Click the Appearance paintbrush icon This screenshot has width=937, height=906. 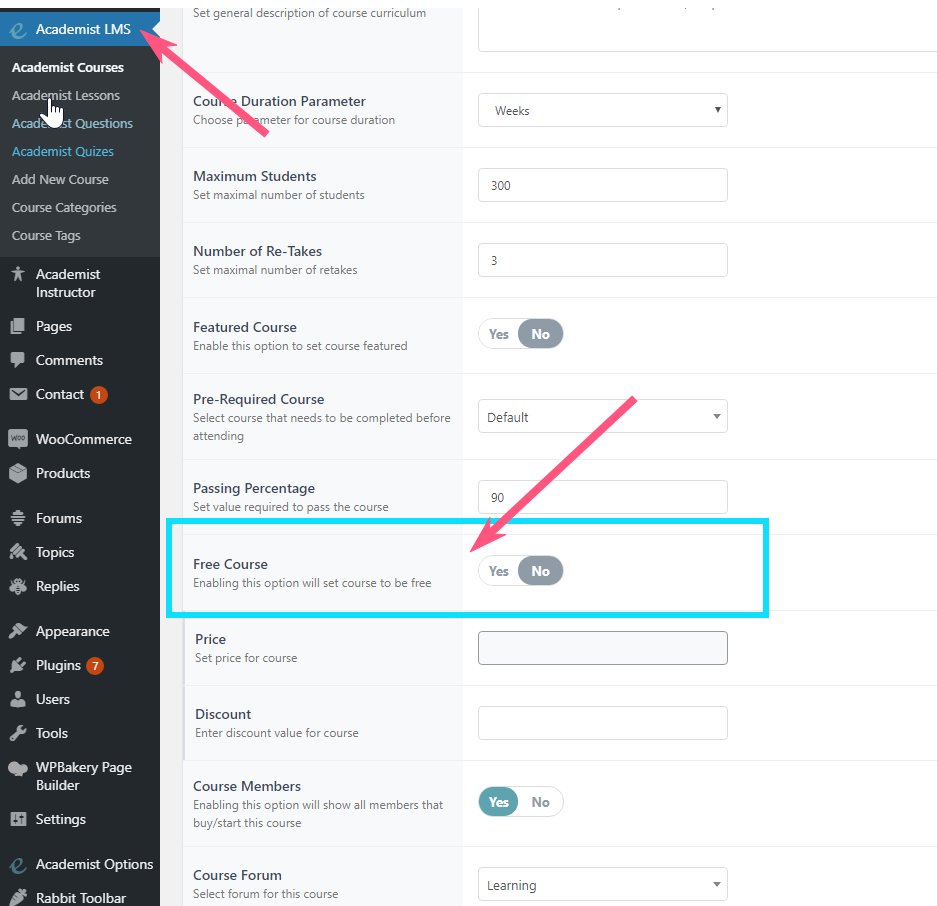[x=18, y=630]
